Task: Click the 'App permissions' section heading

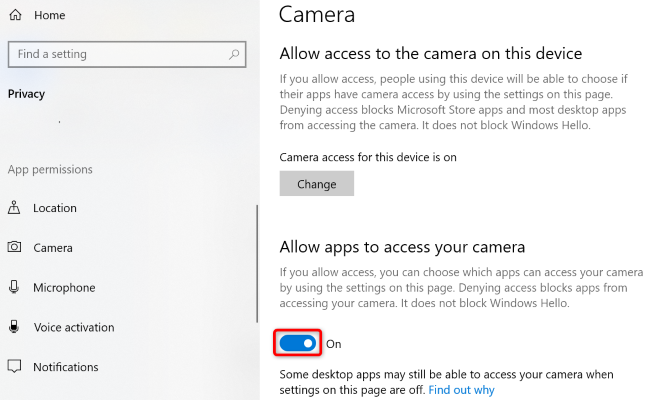Action: pyautogui.click(x=50, y=169)
